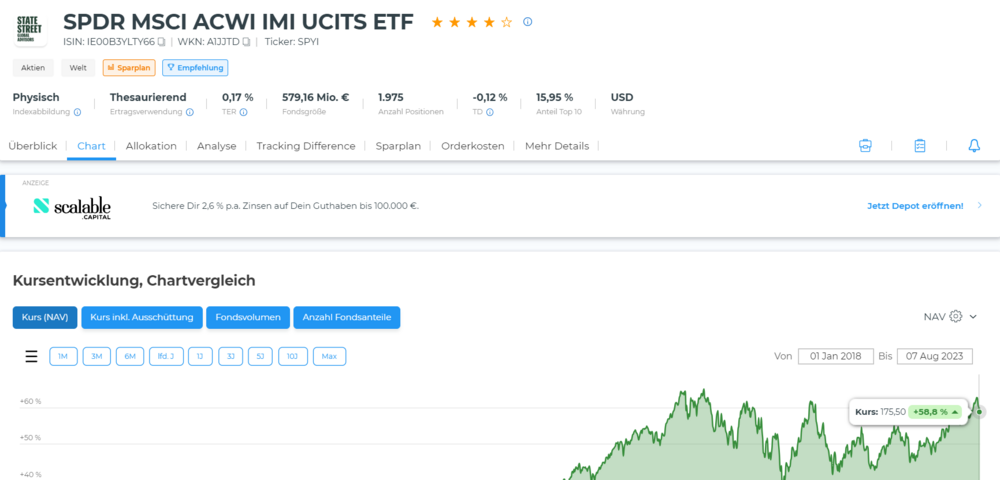Click the chart end data point marker

click(x=980, y=412)
